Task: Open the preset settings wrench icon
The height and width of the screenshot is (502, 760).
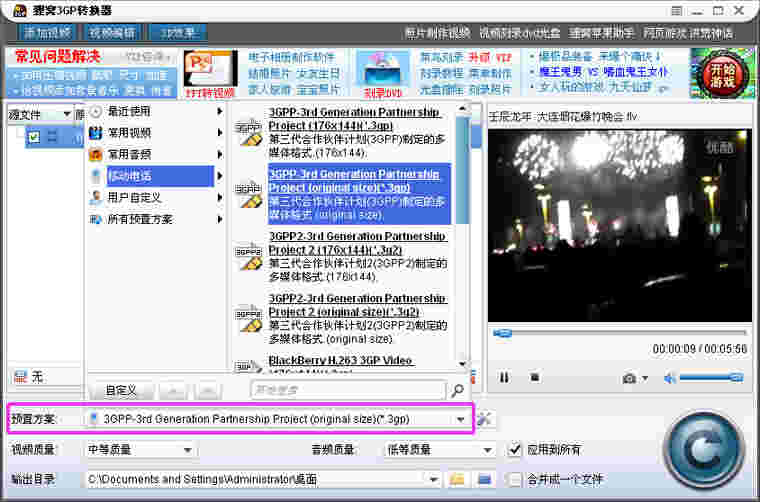Action: pyautogui.click(x=485, y=419)
